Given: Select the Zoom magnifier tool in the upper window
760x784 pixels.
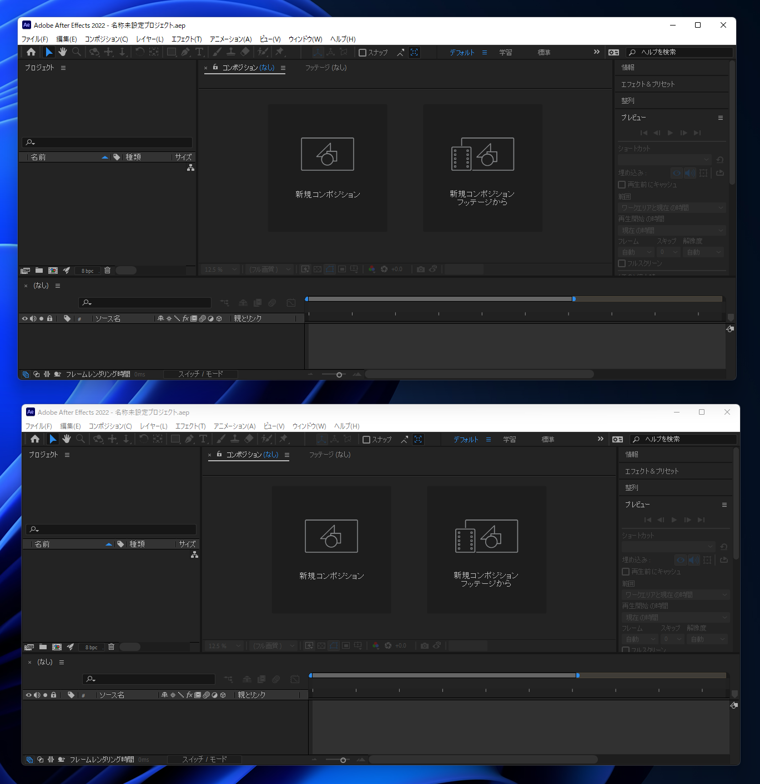Looking at the screenshot, I should 76,52.
